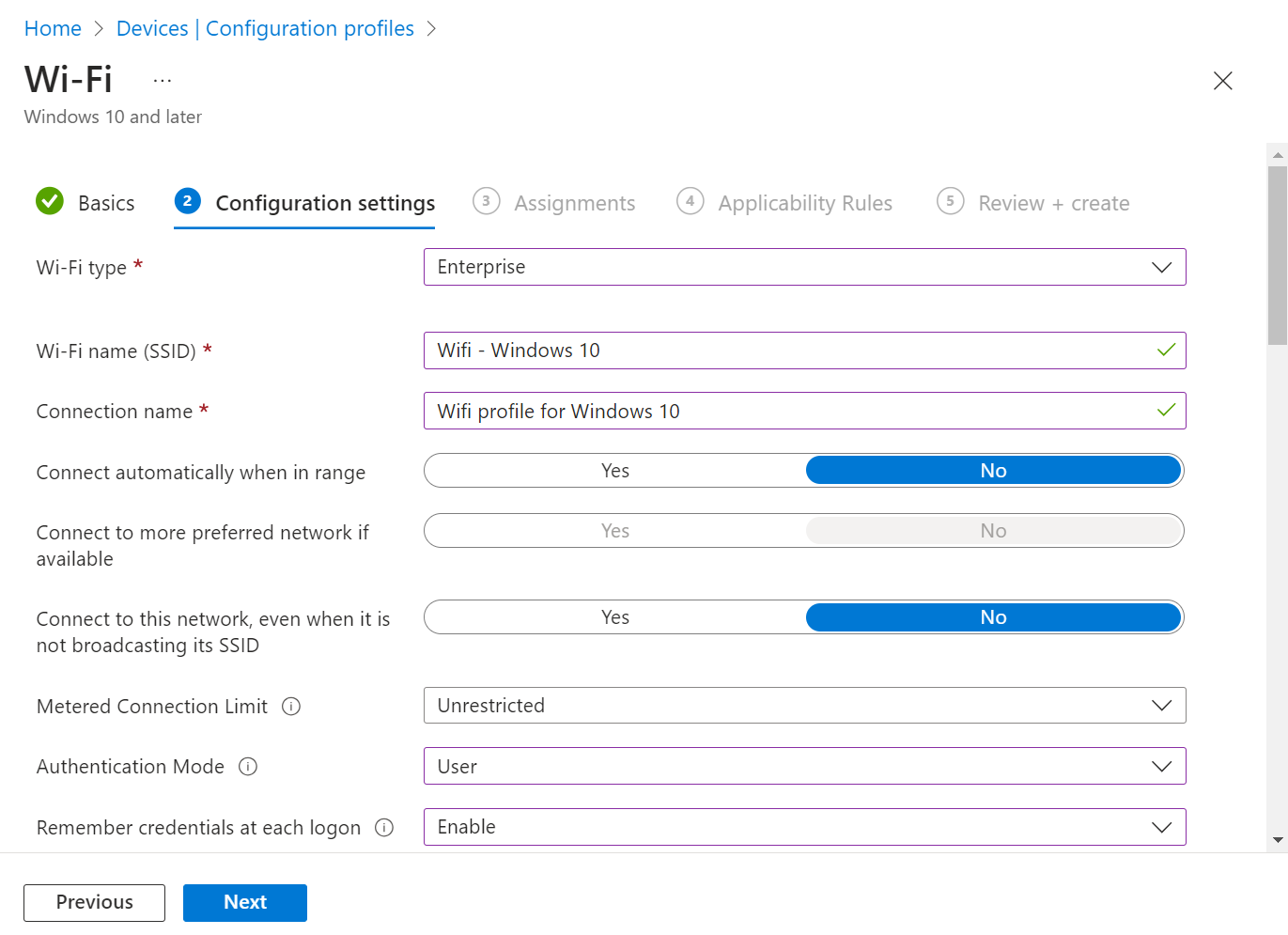Open the Wi-Fi type dropdown
The image size is (1288, 935).
[x=804, y=267]
